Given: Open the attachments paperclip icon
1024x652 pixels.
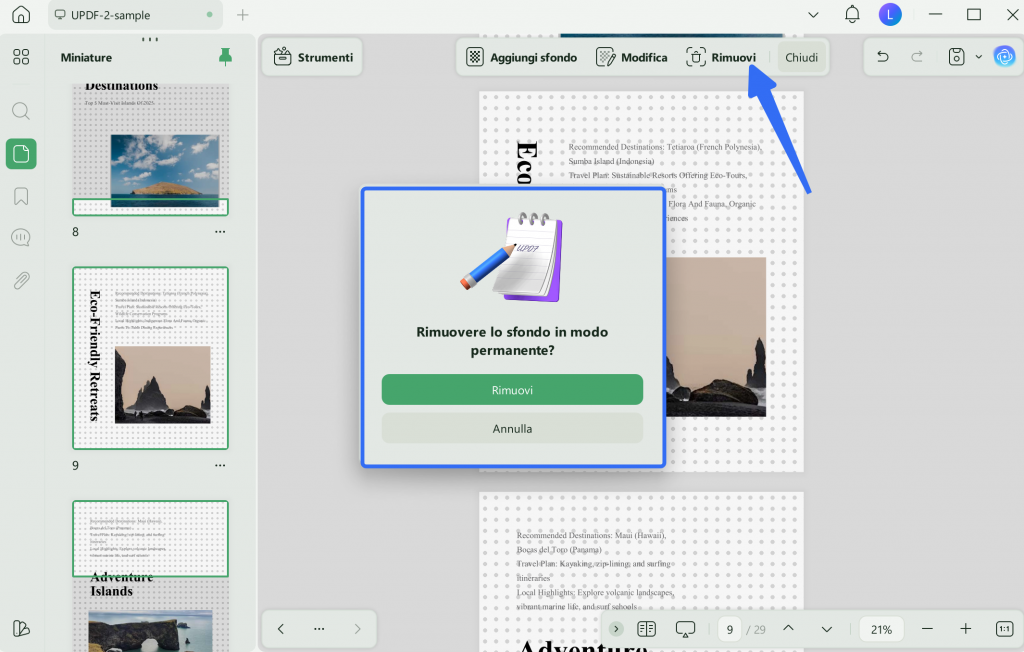Looking at the screenshot, I should (21, 280).
